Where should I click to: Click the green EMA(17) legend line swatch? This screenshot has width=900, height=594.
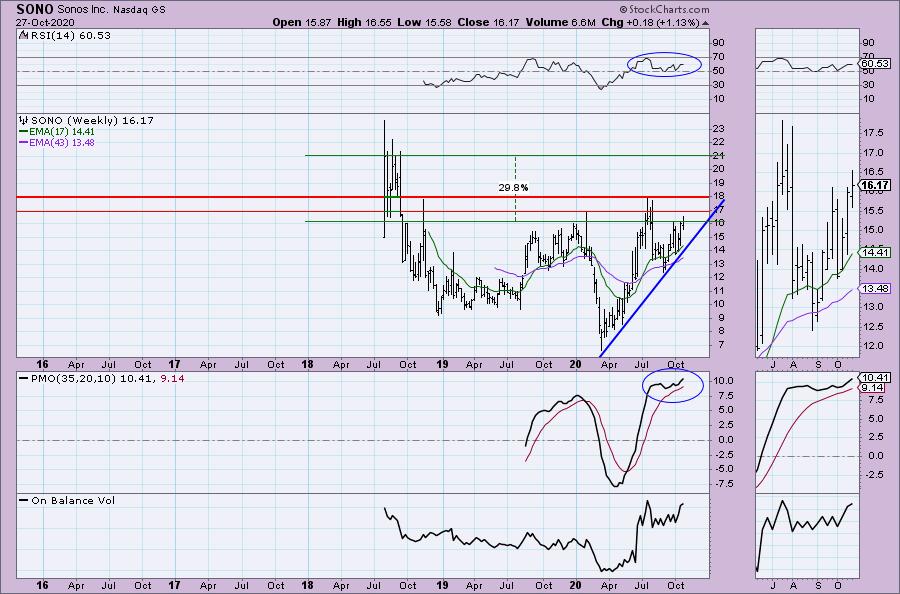click(24, 131)
